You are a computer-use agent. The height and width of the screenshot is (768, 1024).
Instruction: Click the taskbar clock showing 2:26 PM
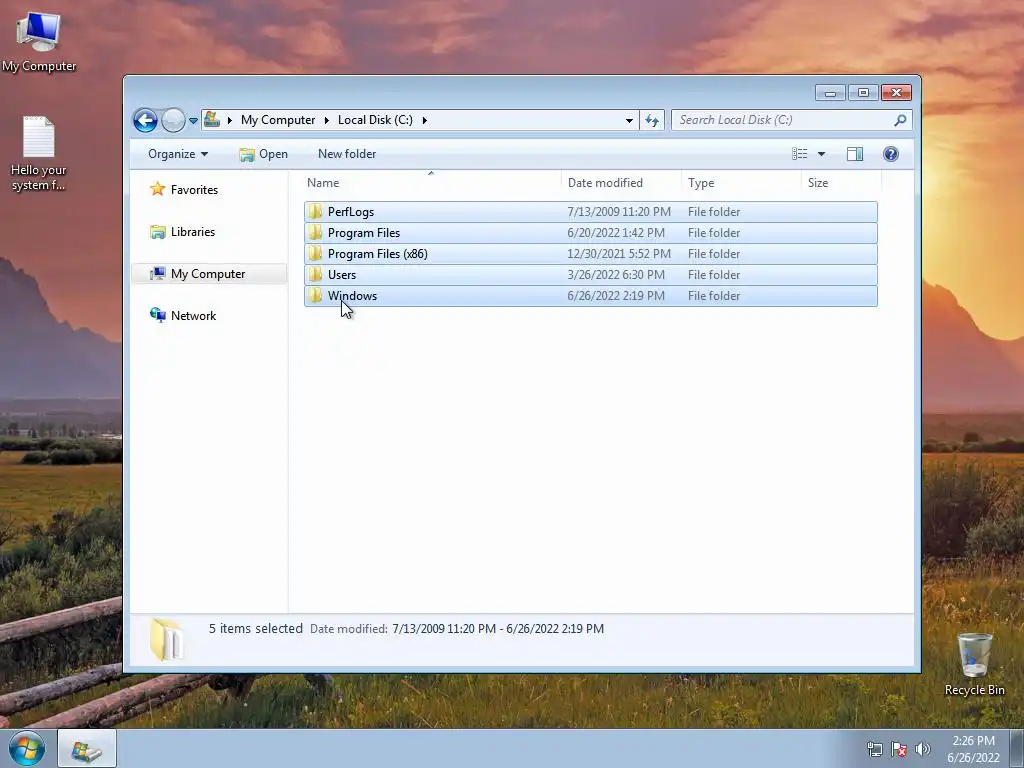[x=973, y=749]
